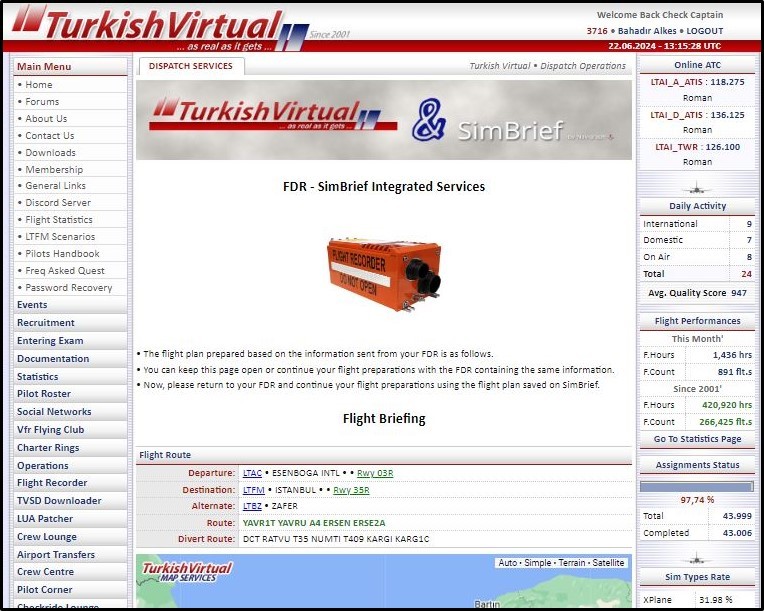Image resolution: width=764 pixels, height=611 pixels.
Task: Open About Us page
Action: click(x=46, y=118)
